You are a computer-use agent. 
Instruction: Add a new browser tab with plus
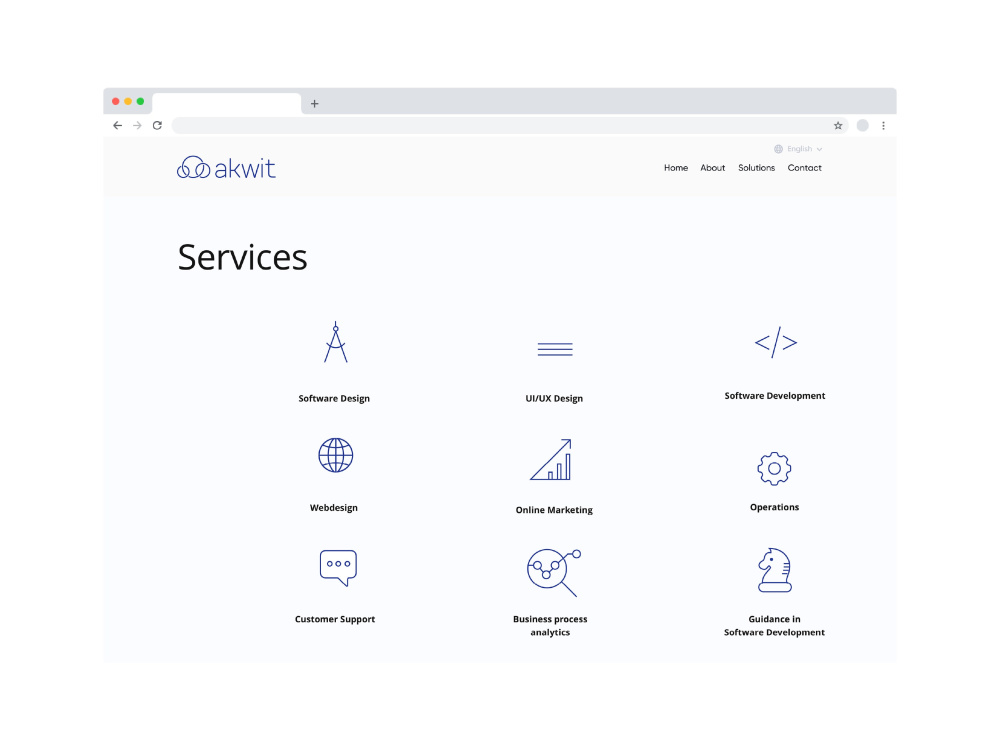pos(314,103)
